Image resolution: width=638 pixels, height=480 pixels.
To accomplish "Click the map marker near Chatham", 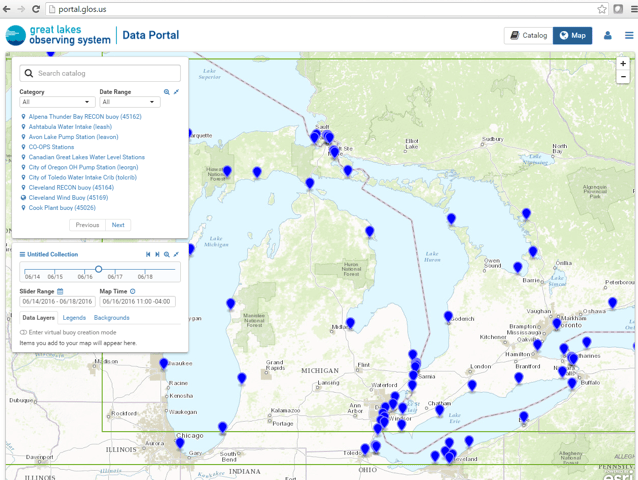I will [439, 410].
